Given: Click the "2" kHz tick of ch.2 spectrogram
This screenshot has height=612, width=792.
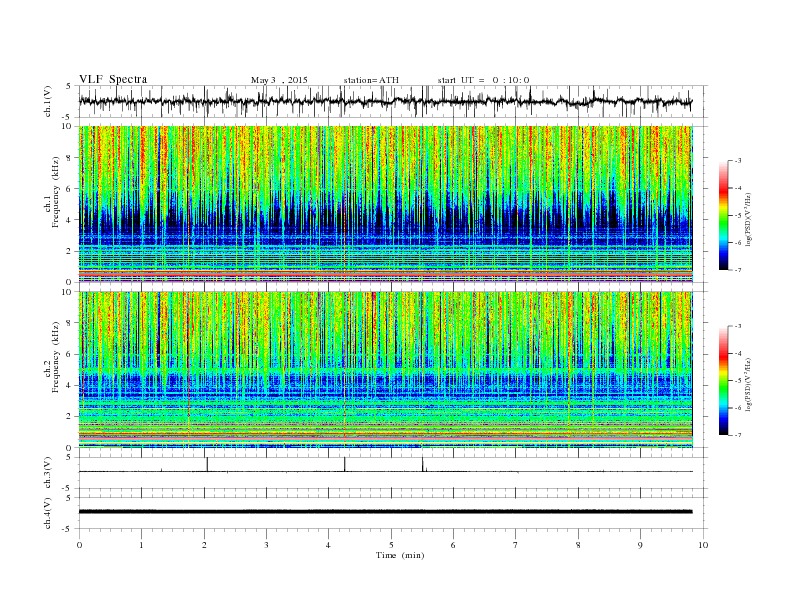Looking at the screenshot, I should tap(69, 417).
